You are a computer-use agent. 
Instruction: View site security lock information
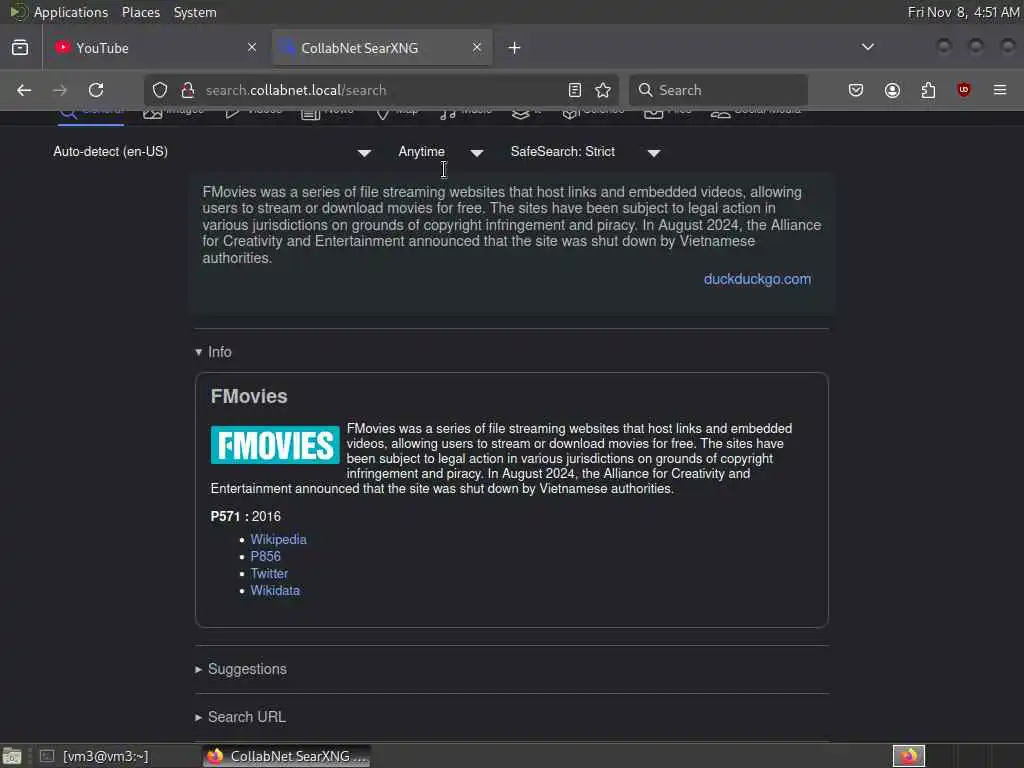(x=188, y=90)
